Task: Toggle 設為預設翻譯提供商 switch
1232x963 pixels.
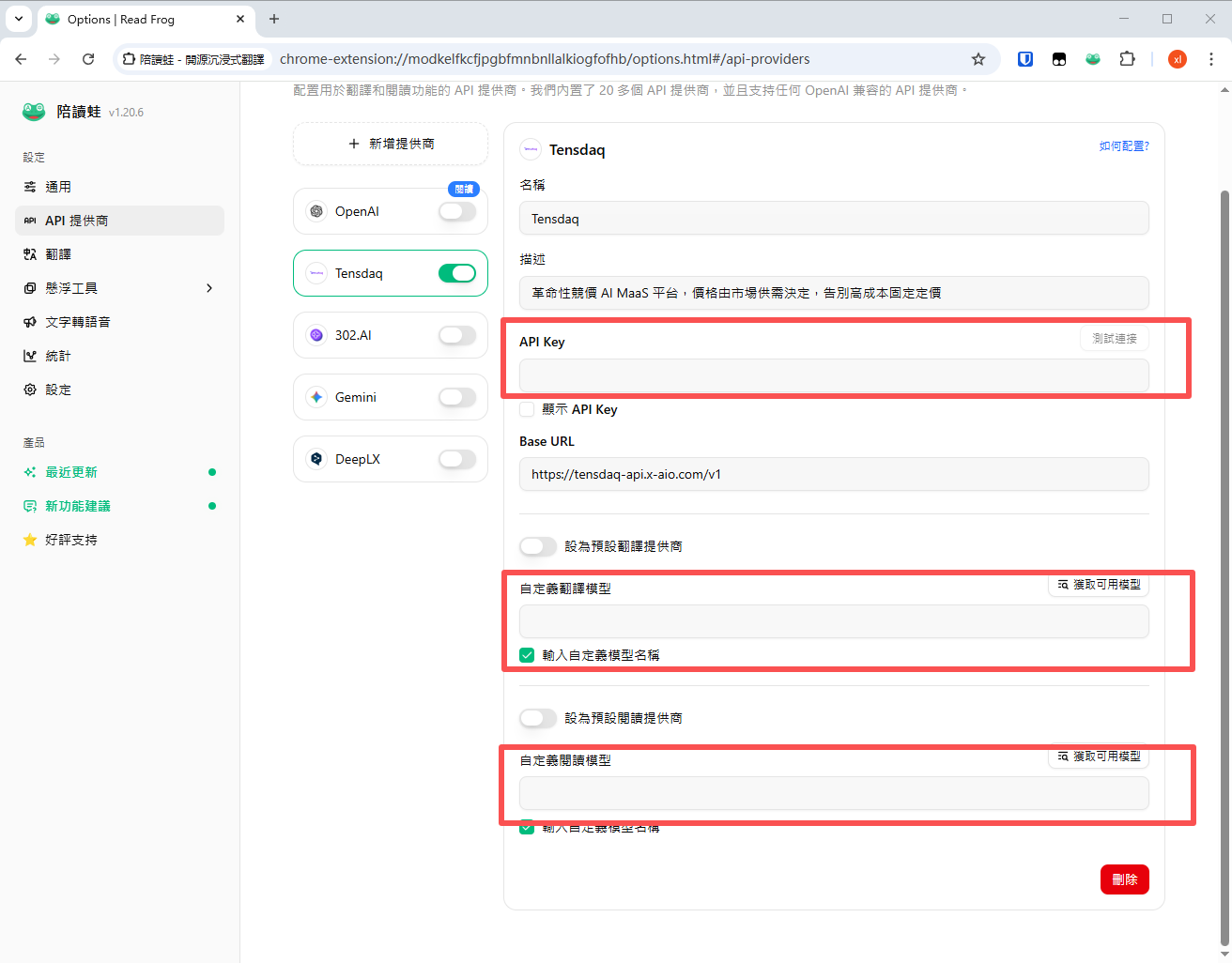Action: coord(538,546)
